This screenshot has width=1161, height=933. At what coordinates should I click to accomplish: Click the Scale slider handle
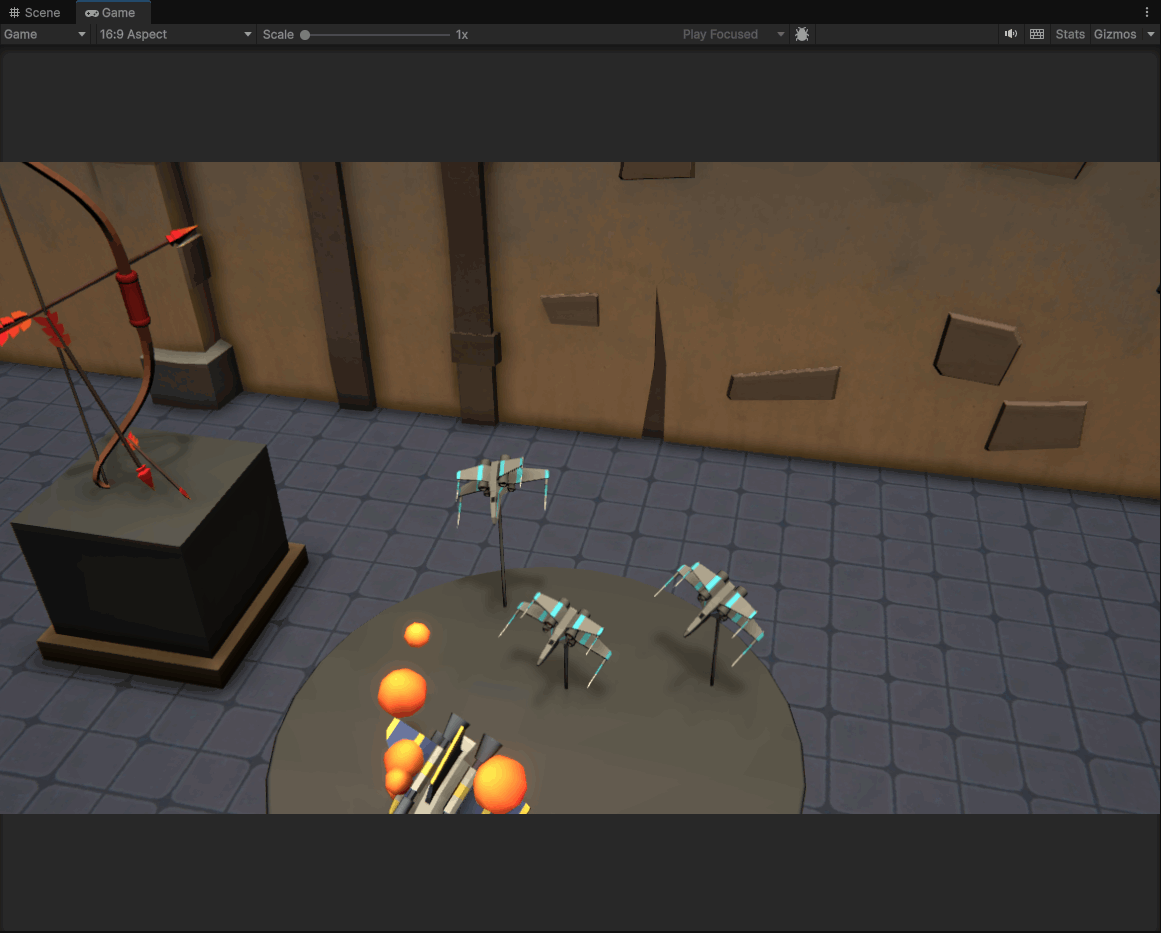pyautogui.click(x=305, y=35)
